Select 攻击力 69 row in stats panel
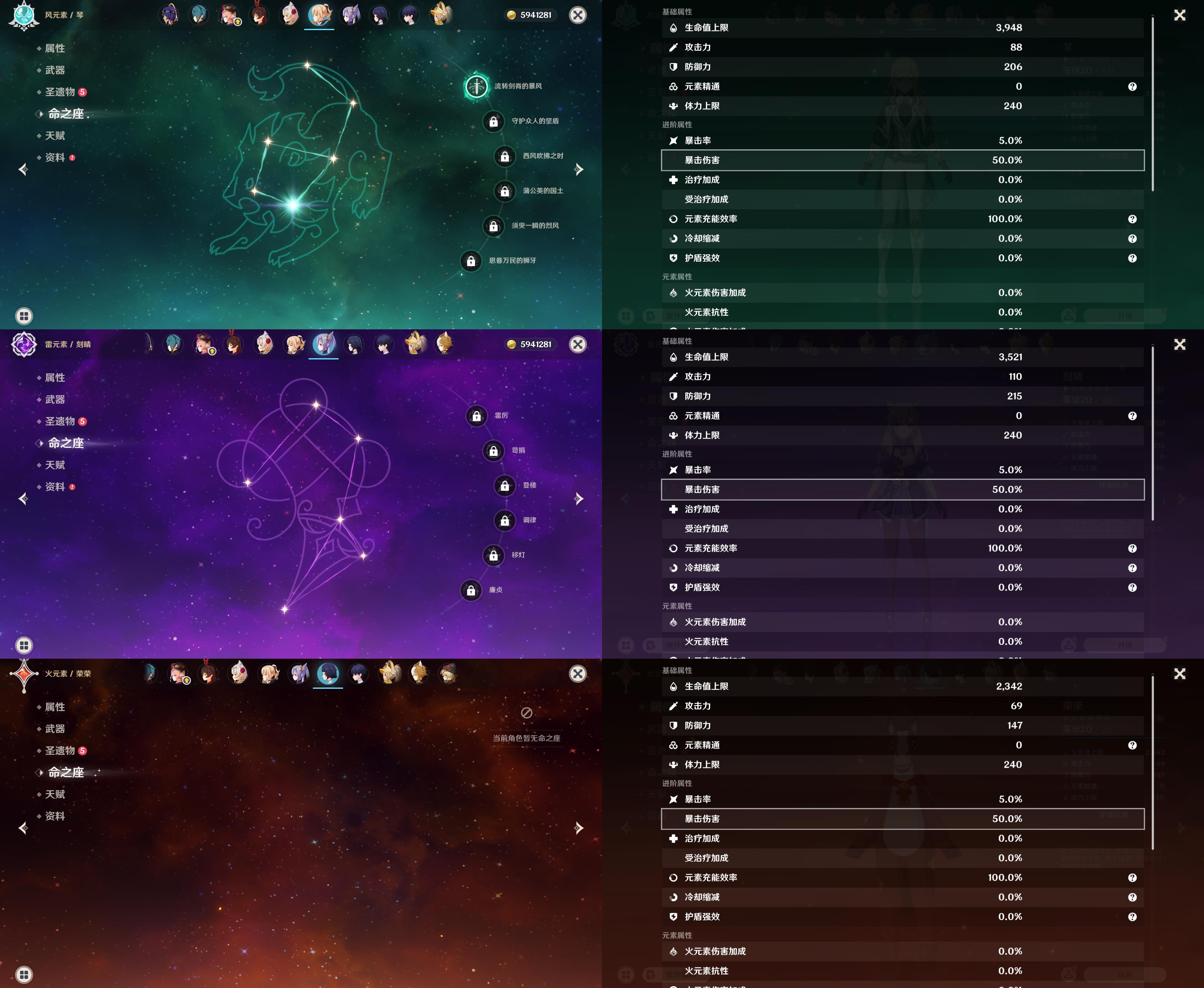1204x988 pixels. [x=902, y=706]
